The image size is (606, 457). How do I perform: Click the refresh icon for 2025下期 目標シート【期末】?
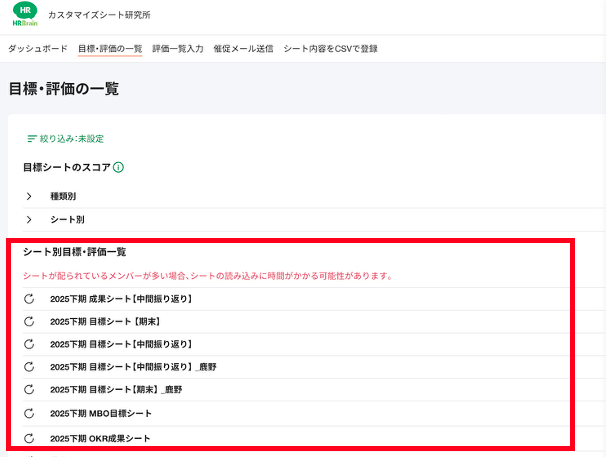point(29,321)
